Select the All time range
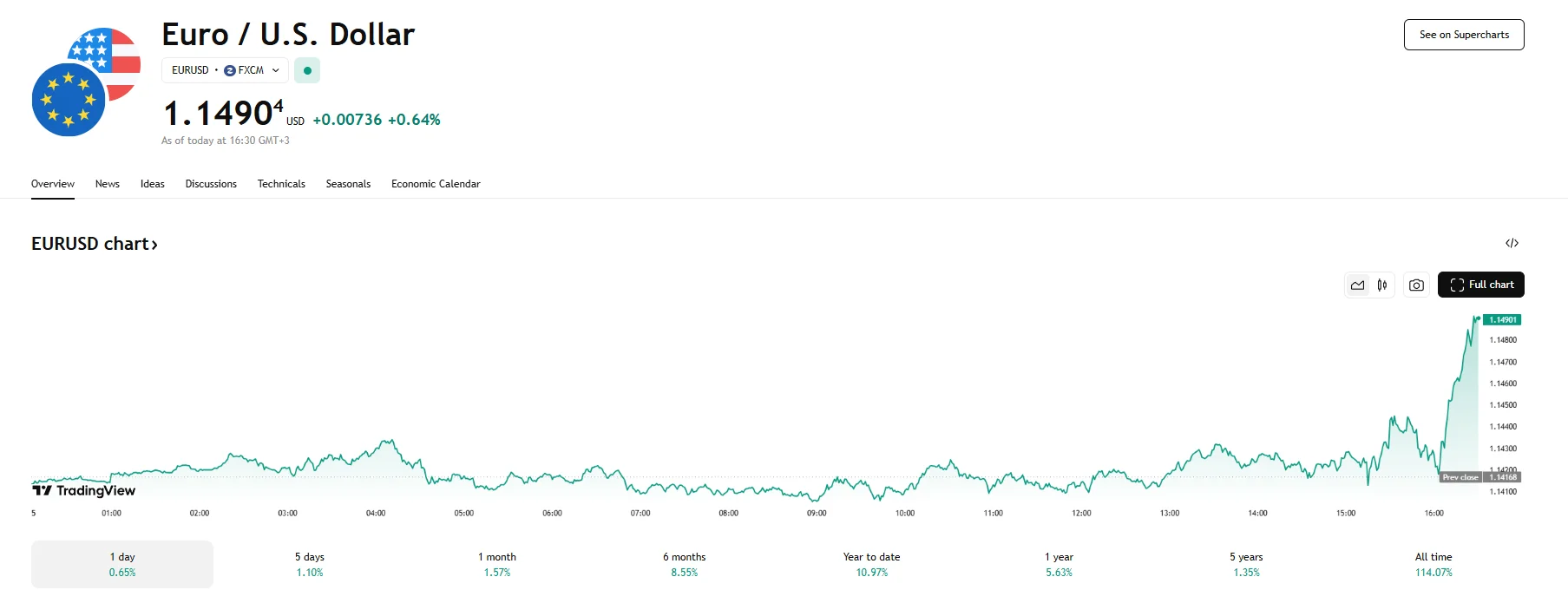The image size is (1568, 603). (x=1434, y=564)
